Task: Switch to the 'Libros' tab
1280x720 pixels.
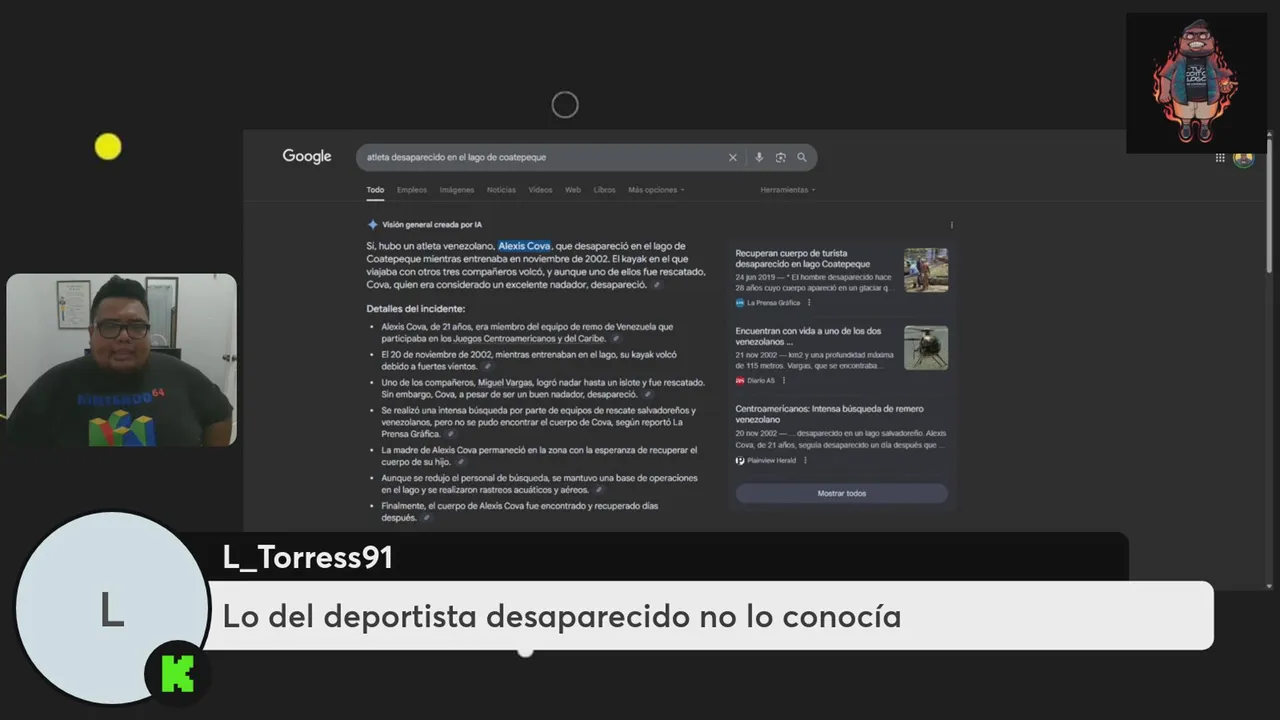Action: (605, 190)
